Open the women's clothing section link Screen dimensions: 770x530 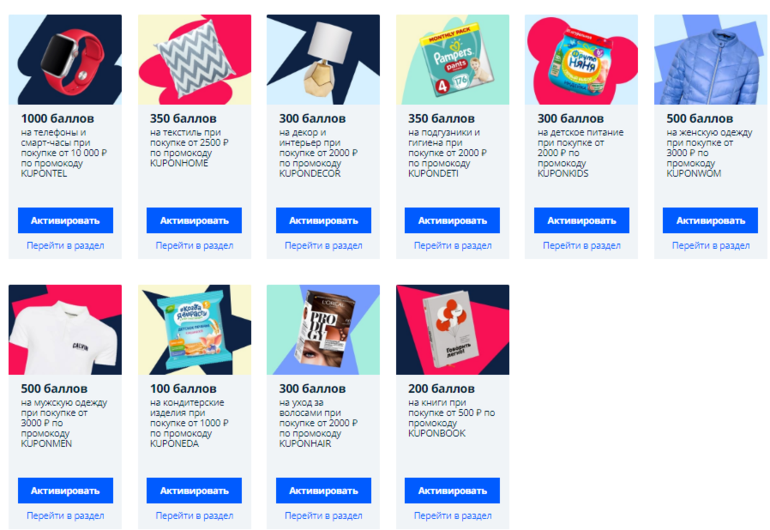click(x=711, y=245)
